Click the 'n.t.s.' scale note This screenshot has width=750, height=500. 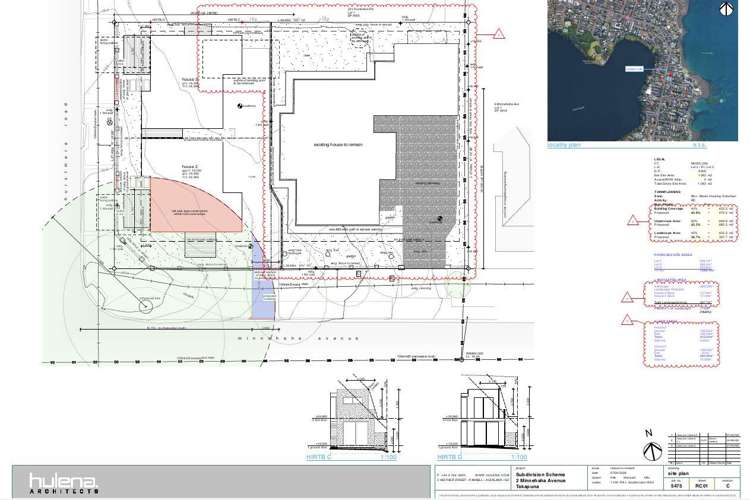(x=699, y=145)
